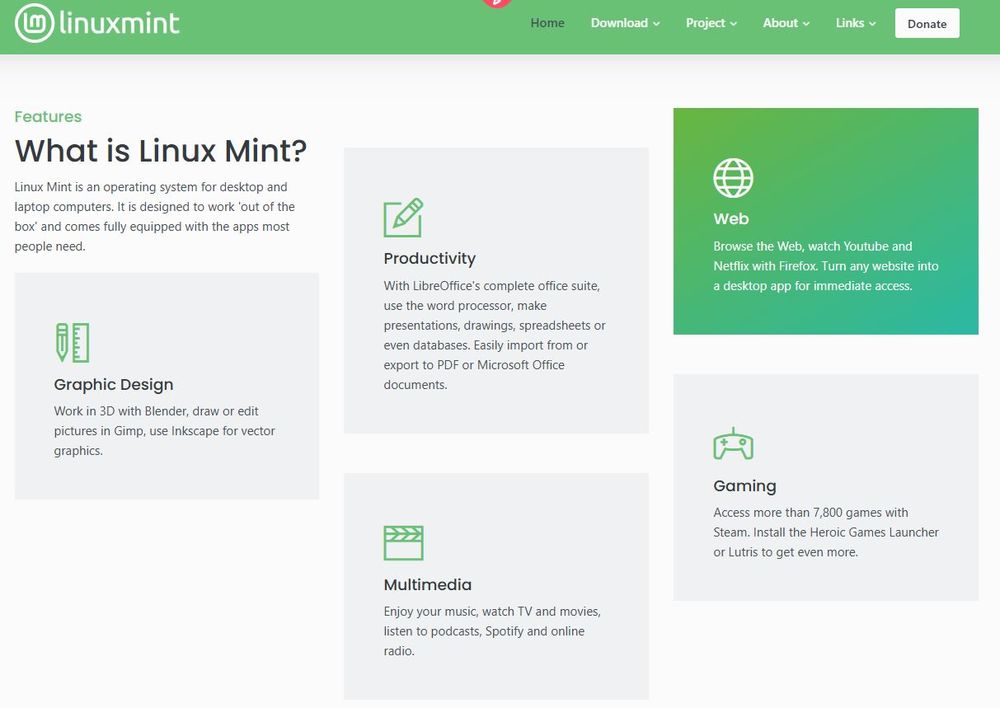The height and width of the screenshot is (708, 1000).
Task: Click the green Features label
Action: [x=48, y=117]
